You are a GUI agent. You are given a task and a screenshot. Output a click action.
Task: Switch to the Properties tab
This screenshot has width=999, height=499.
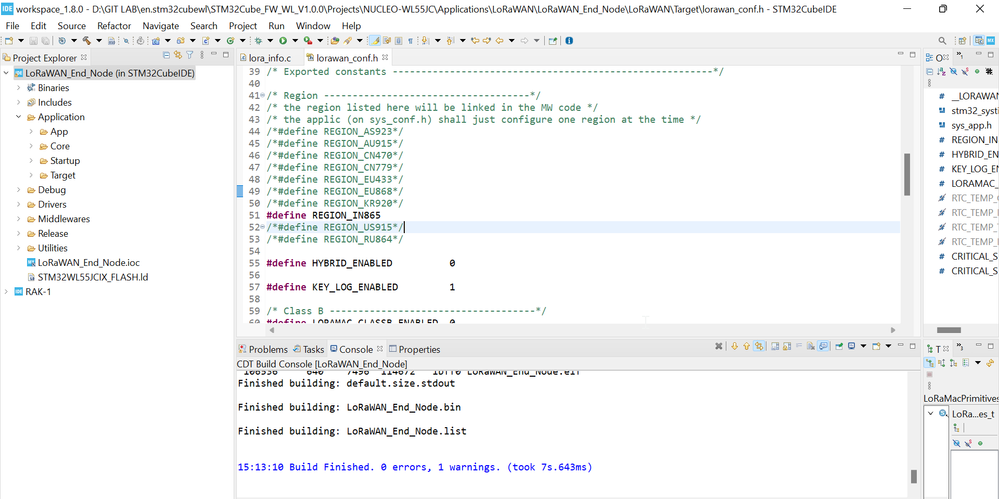(414, 349)
